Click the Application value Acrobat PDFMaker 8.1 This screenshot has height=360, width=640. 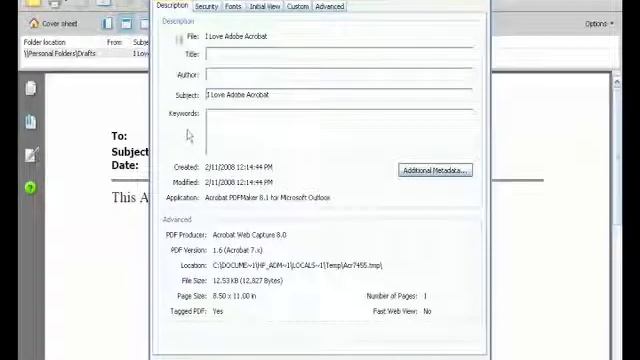[x=267, y=198]
